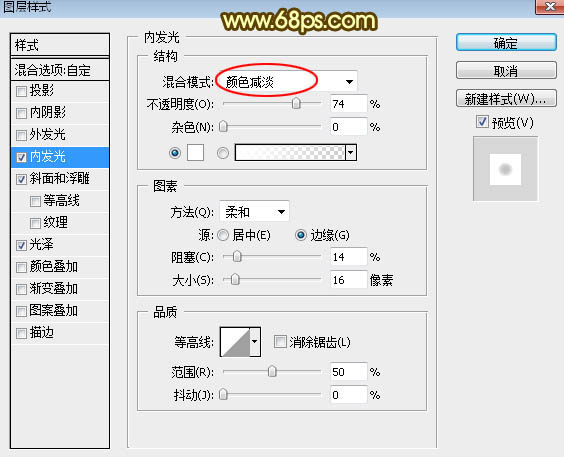Open the 混合模式 blend mode dropdown
This screenshot has width=564, height=457.
point(287,82)
